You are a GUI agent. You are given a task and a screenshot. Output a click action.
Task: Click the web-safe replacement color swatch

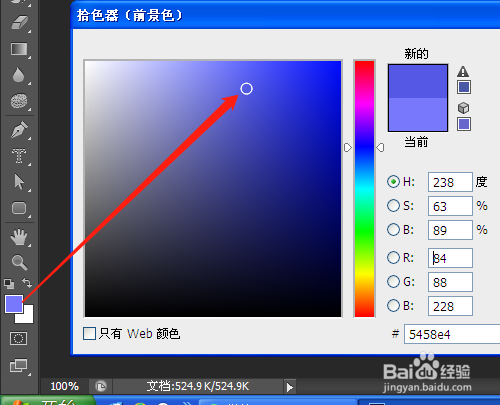[464, 124]
